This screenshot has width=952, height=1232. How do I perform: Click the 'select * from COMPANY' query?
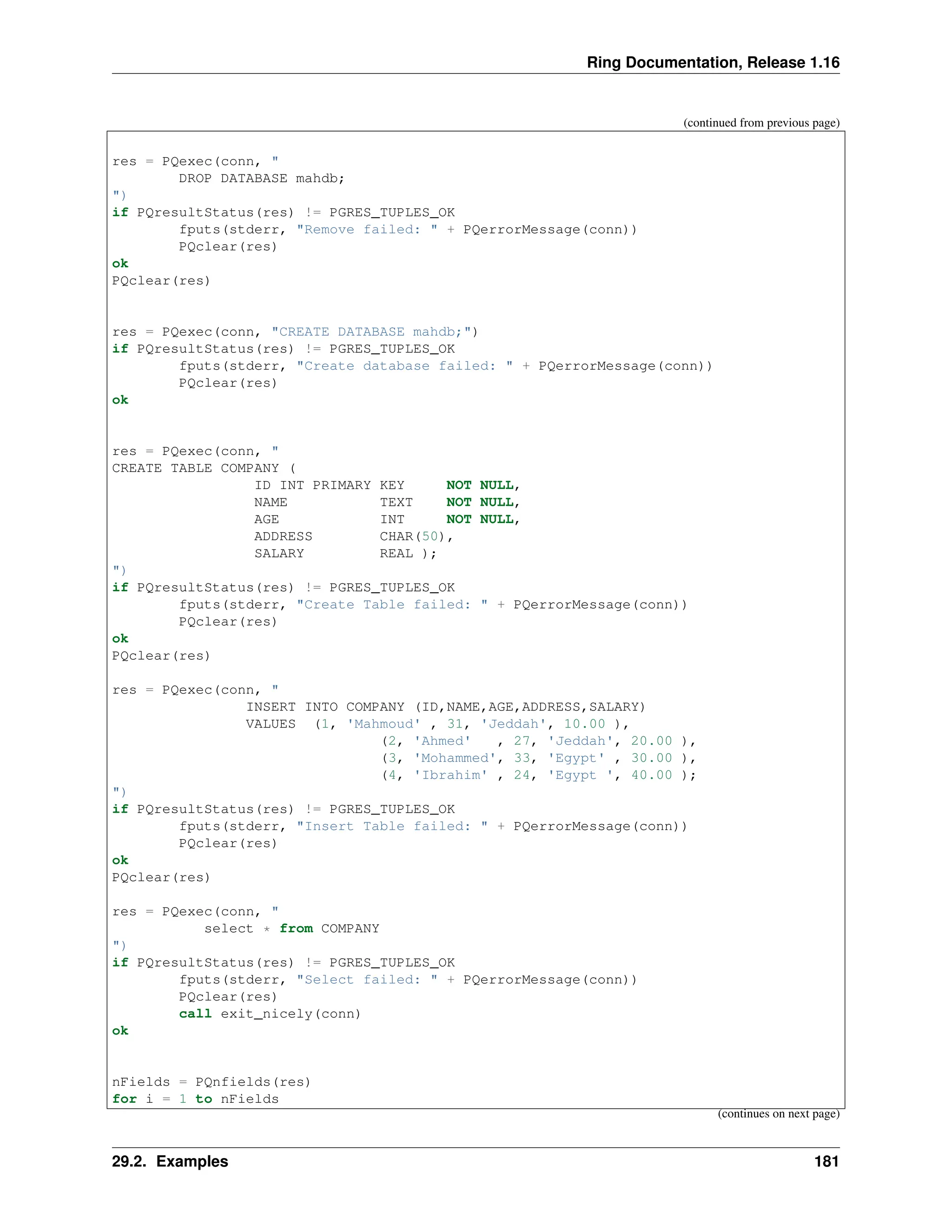coord(291,928)
